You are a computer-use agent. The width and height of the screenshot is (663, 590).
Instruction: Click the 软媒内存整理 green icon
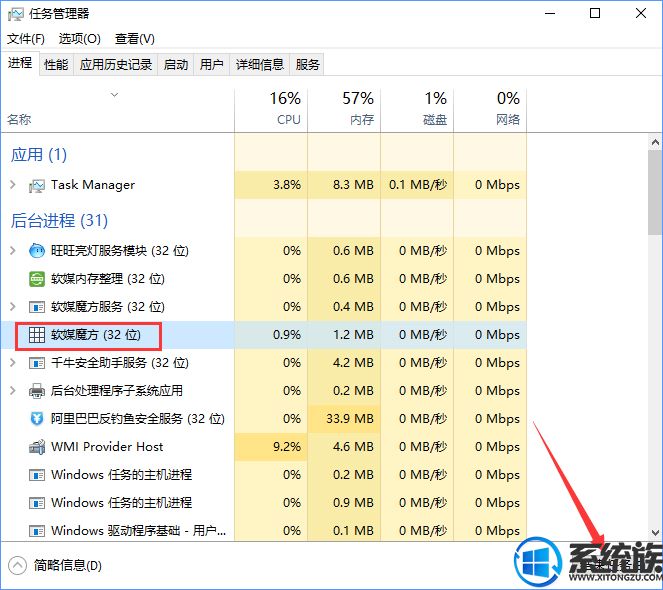click(x=37, y=279)
